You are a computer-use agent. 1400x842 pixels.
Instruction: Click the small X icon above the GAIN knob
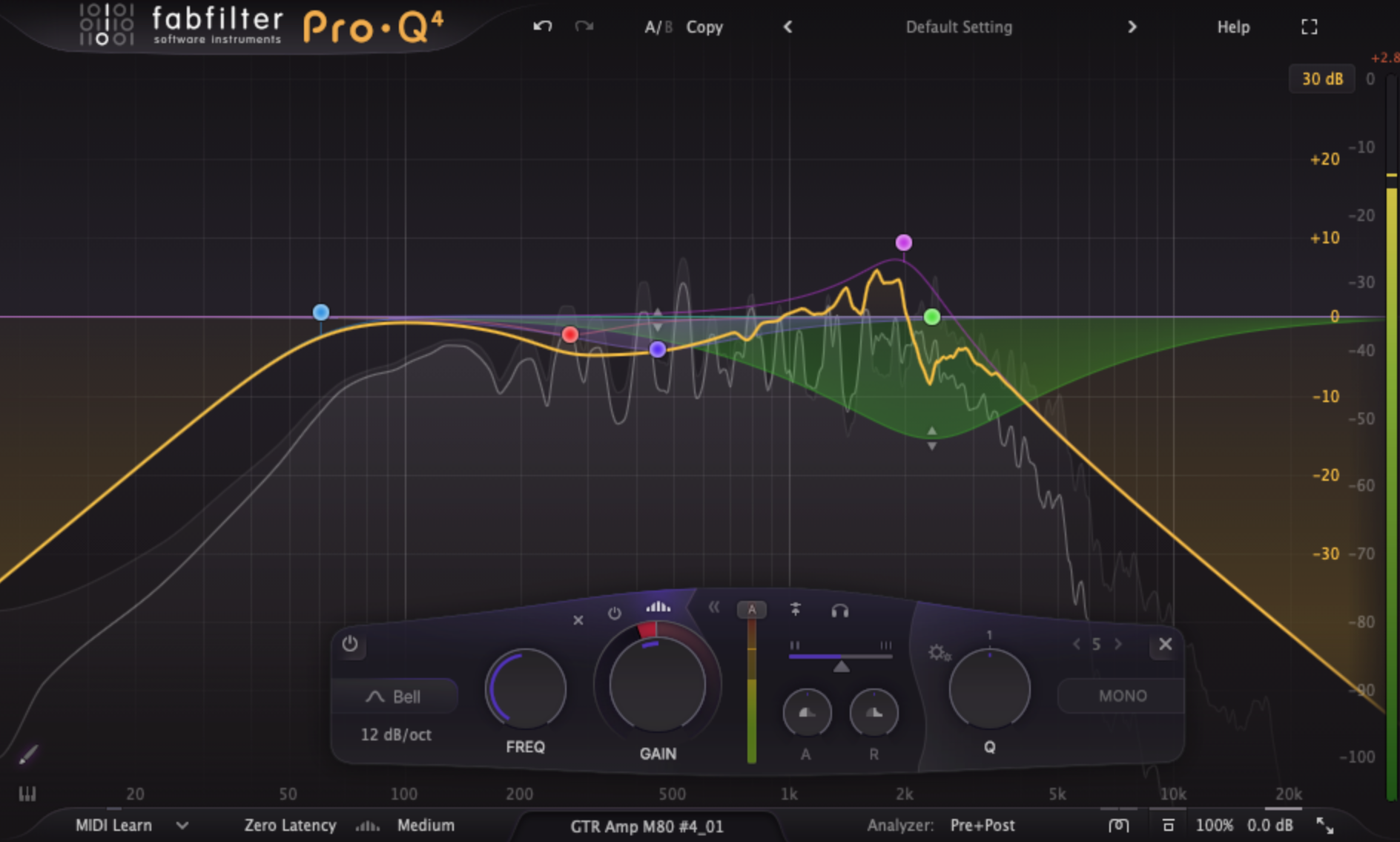tap(578, 619)
